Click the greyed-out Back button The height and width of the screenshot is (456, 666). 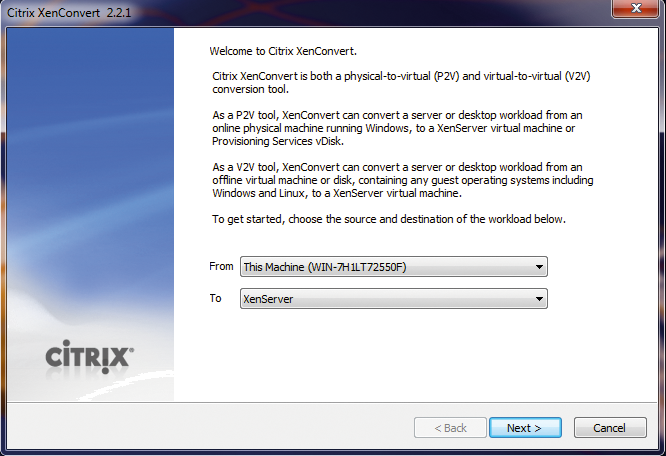click(450, 428)
